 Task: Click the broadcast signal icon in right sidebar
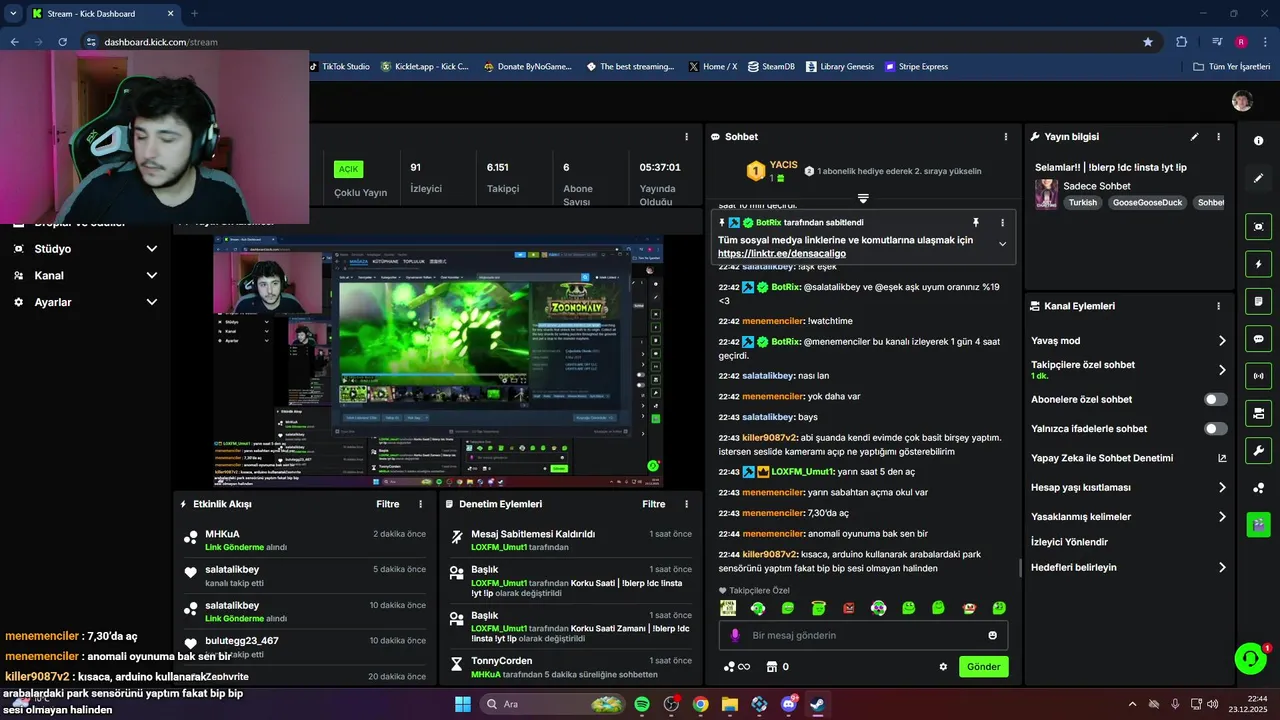[x=1259, y=376]
